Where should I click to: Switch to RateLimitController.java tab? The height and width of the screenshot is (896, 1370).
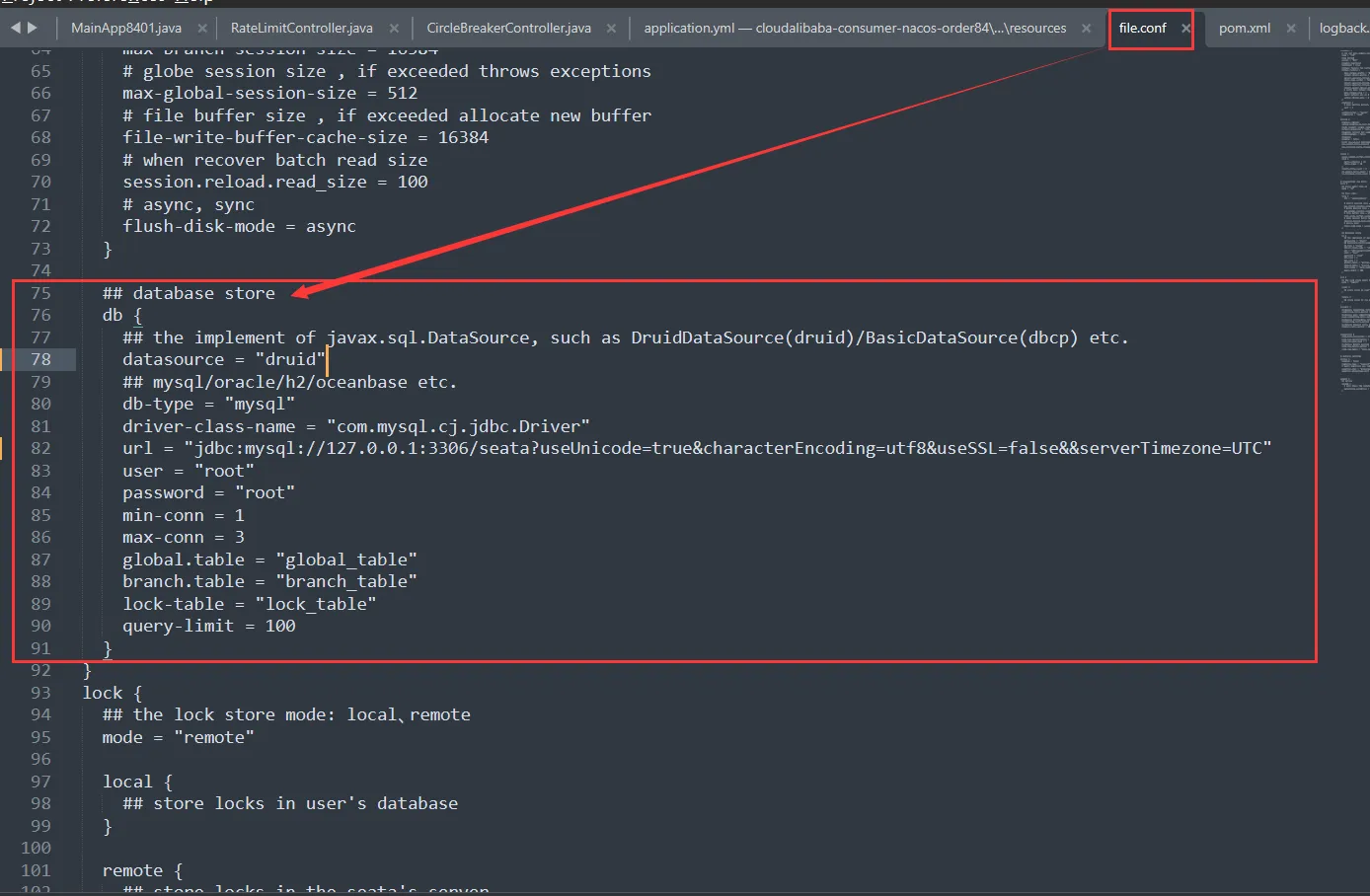click(x=301, y=28)
